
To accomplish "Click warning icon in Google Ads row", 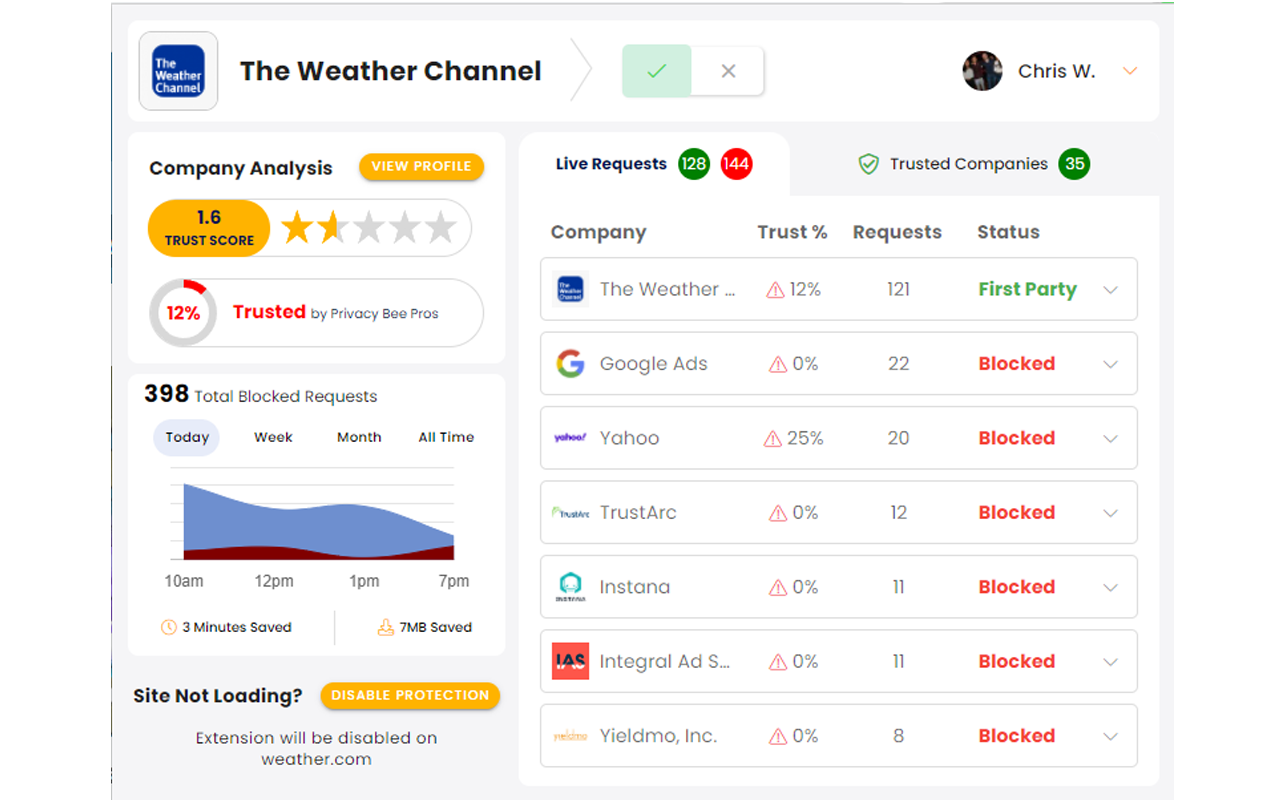I will [777, 365].
